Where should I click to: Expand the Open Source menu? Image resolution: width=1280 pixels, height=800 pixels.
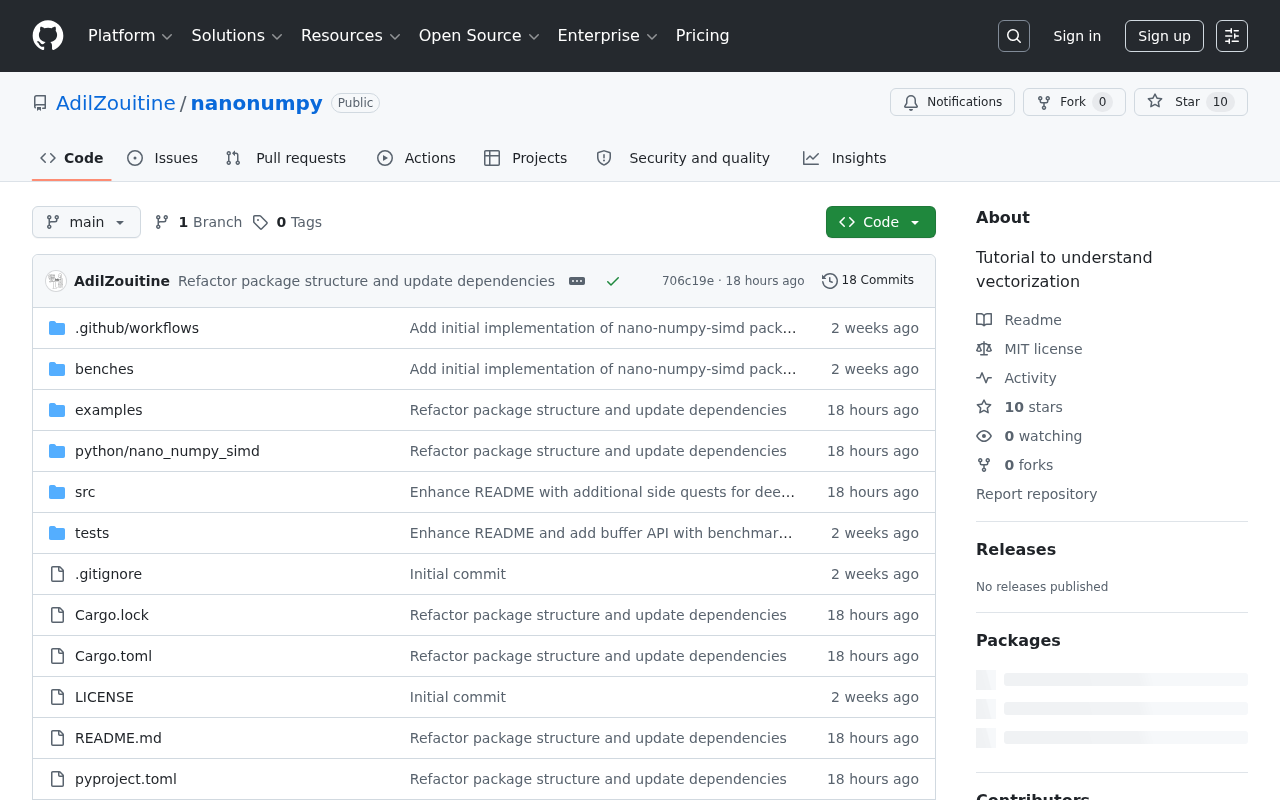pos(479,36)
